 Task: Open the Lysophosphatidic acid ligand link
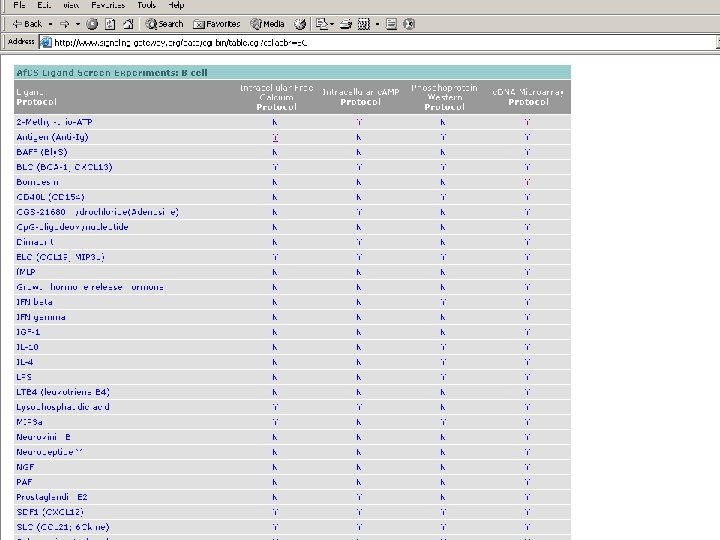point(63,407)
